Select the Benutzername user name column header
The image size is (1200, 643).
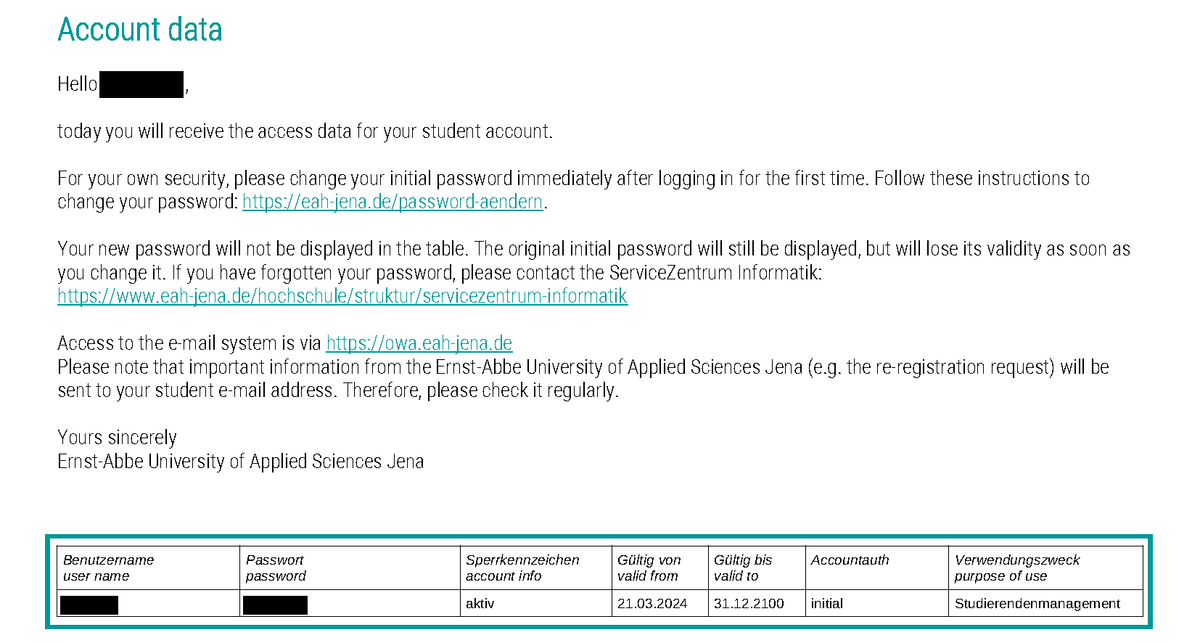149,568
